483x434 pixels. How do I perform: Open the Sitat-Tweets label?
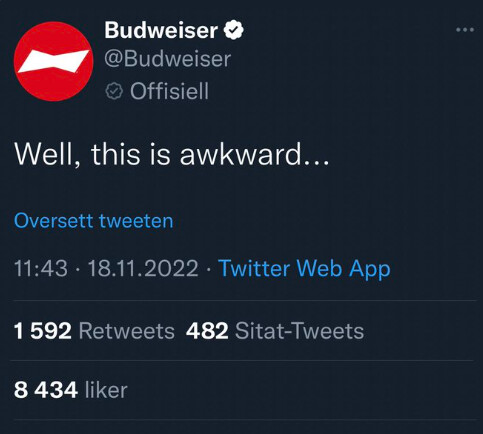pos(299,331)
